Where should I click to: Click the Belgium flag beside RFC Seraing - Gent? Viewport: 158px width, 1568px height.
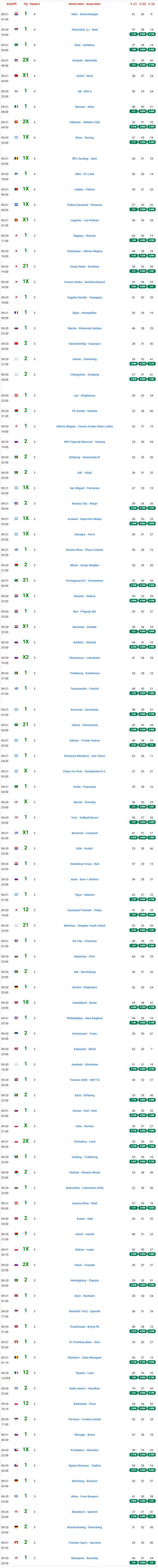pyautogui.click(x=16, y=158)
